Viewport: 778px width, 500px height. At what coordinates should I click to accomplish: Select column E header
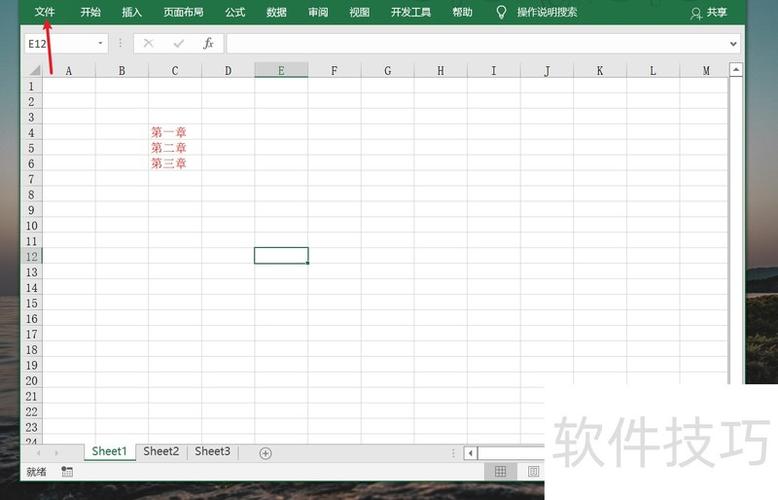click(281, 71)
